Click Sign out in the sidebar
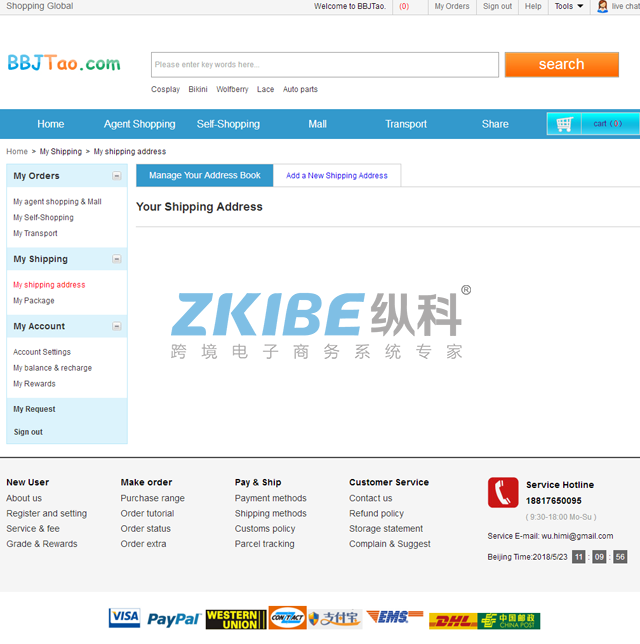 (28, 432)
